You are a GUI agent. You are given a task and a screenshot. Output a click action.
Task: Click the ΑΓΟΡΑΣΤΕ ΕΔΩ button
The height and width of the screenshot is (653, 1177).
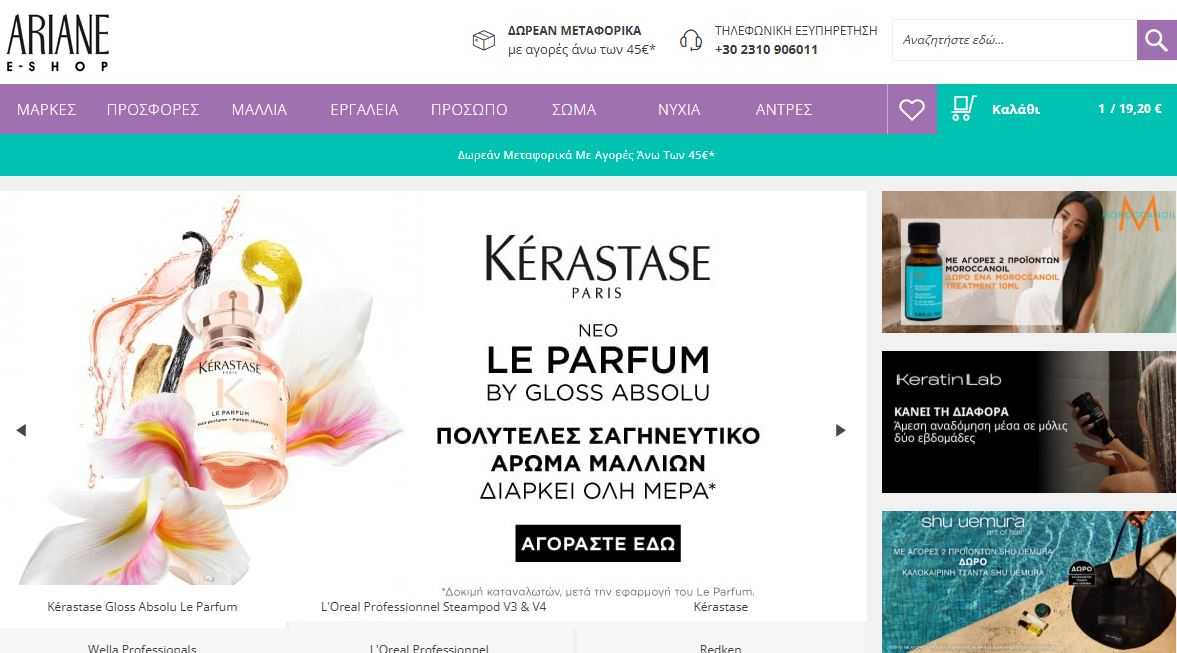coord(598,543)
